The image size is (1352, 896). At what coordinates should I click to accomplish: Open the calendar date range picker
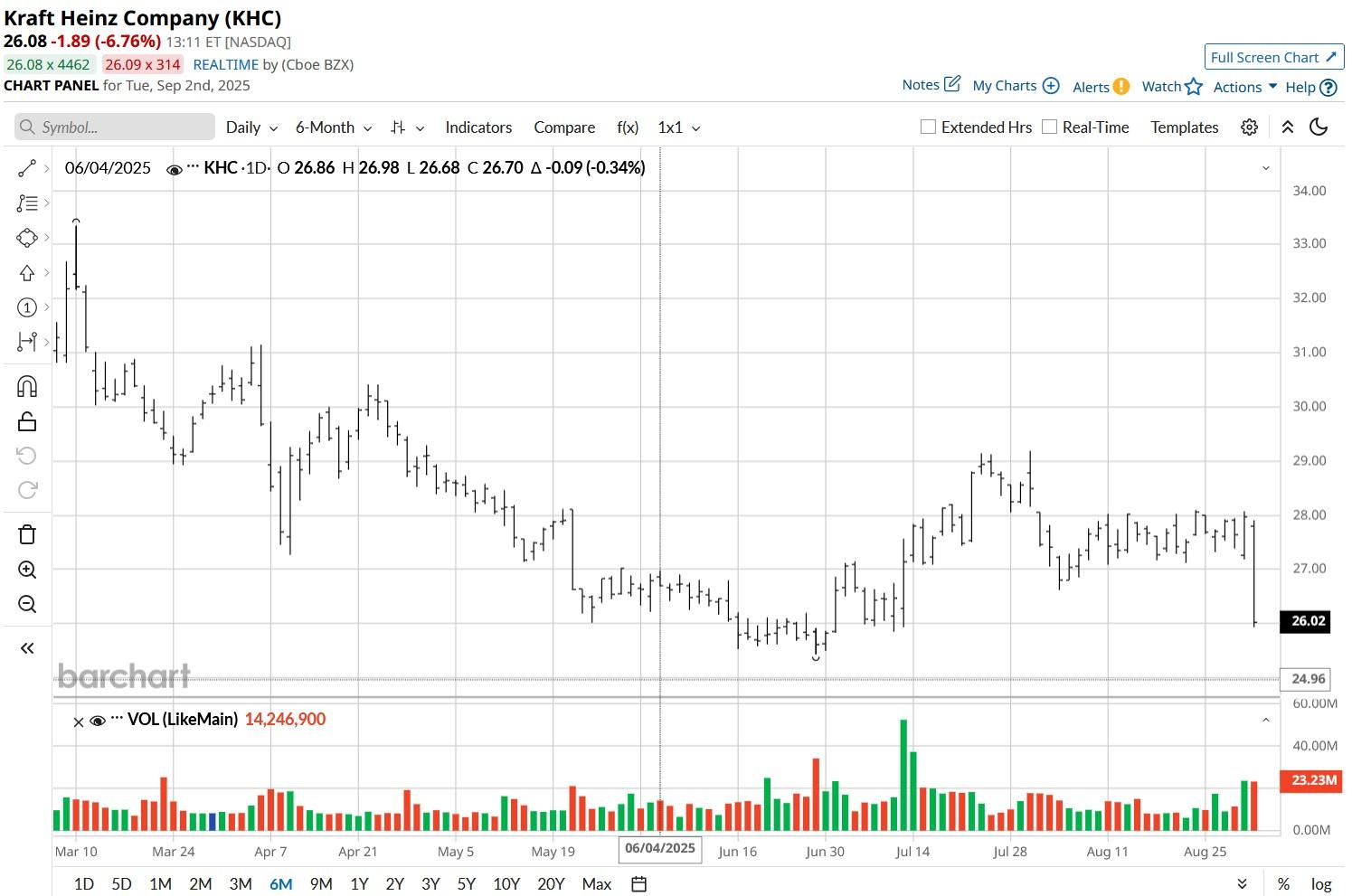638,883
